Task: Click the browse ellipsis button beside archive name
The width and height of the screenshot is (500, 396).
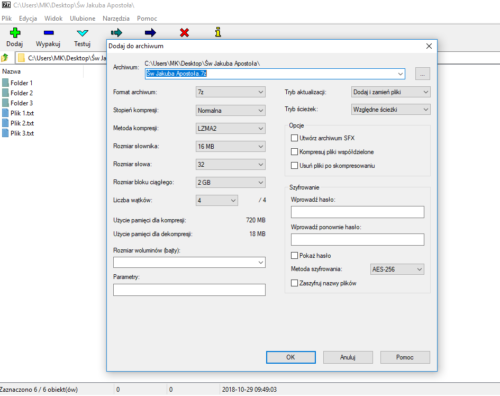Action: tap(422, 74)
